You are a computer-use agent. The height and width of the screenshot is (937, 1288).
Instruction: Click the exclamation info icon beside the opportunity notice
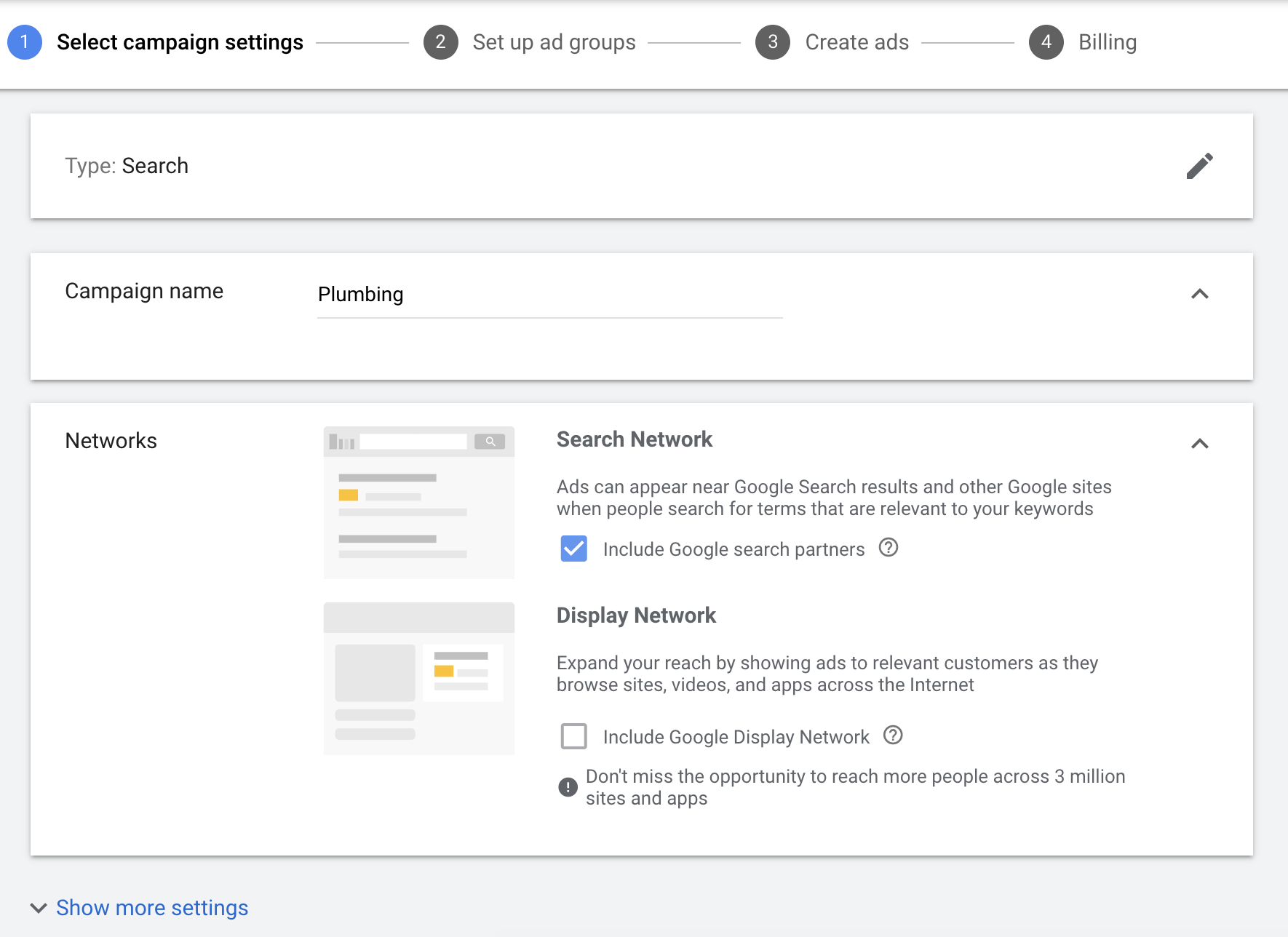click(568, 787)
